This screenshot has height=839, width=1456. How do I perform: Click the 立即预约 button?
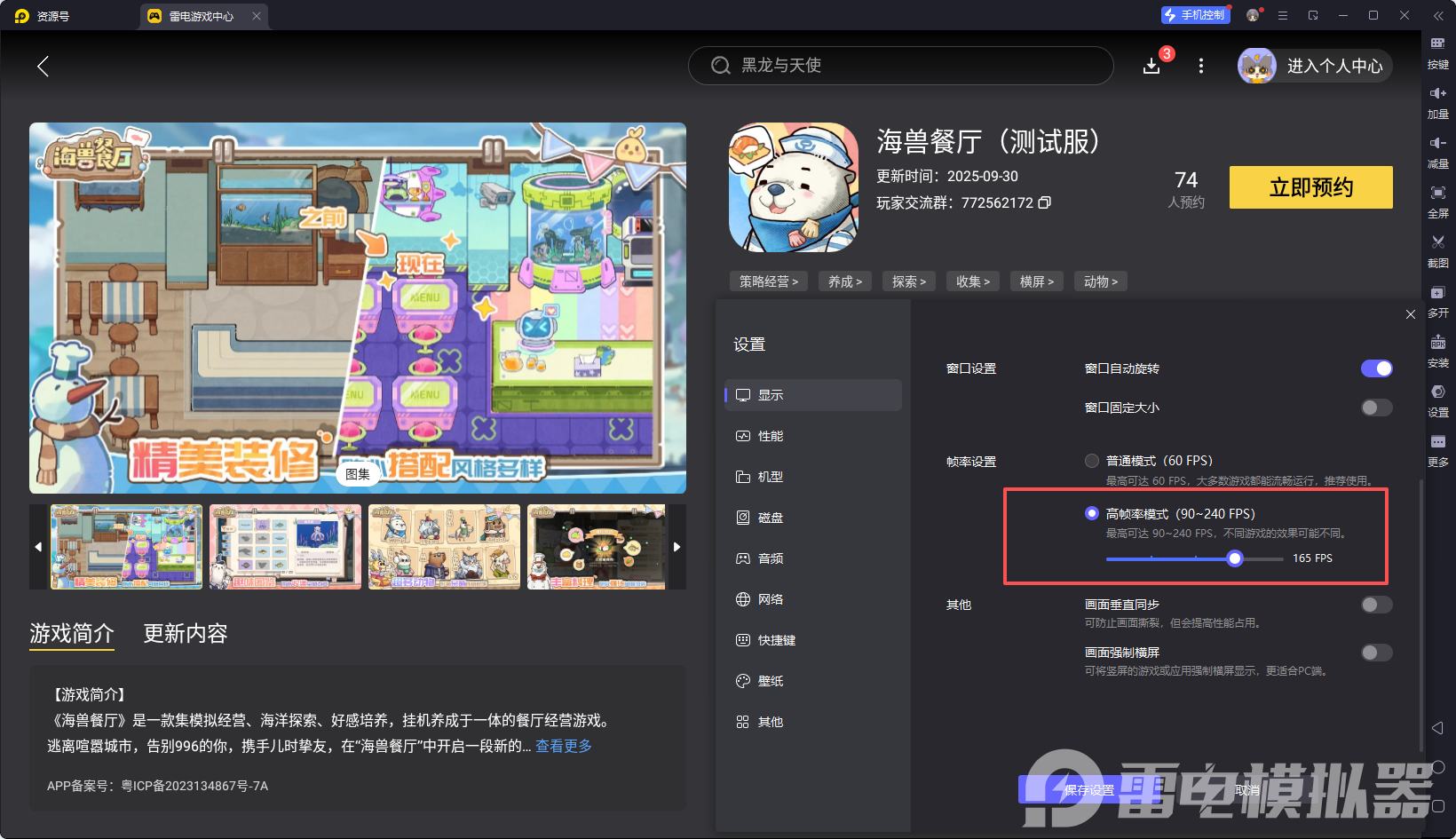click(1310, 187)
